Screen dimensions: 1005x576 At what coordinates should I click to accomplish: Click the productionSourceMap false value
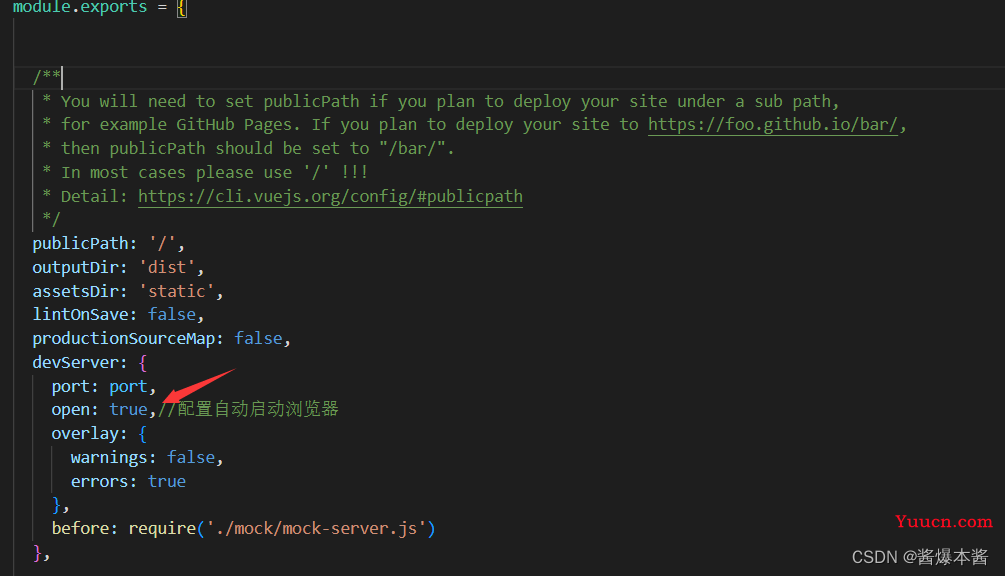258,338
